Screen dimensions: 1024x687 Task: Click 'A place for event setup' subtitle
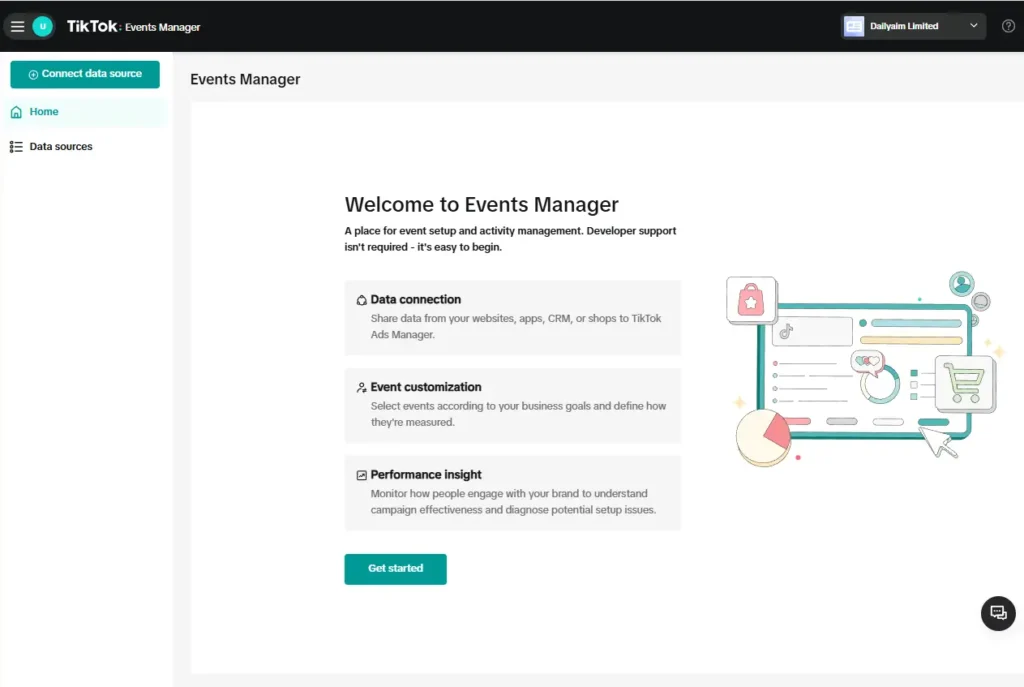510,239
